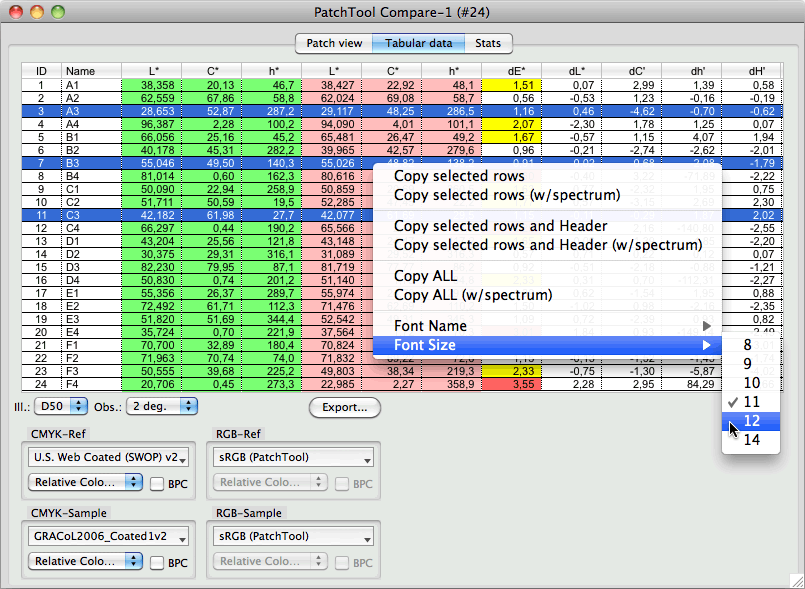Check the BPC box under RGB-Ref
Viewport: 805px width, 589px height.
341,483
